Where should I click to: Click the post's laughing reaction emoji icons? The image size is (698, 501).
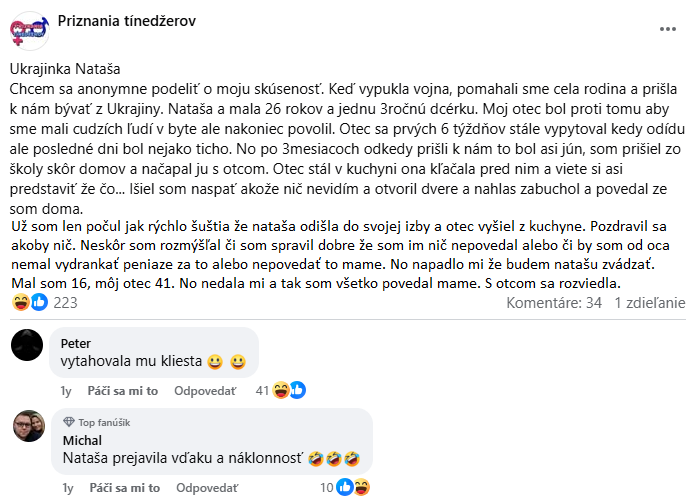pos(28,303)
